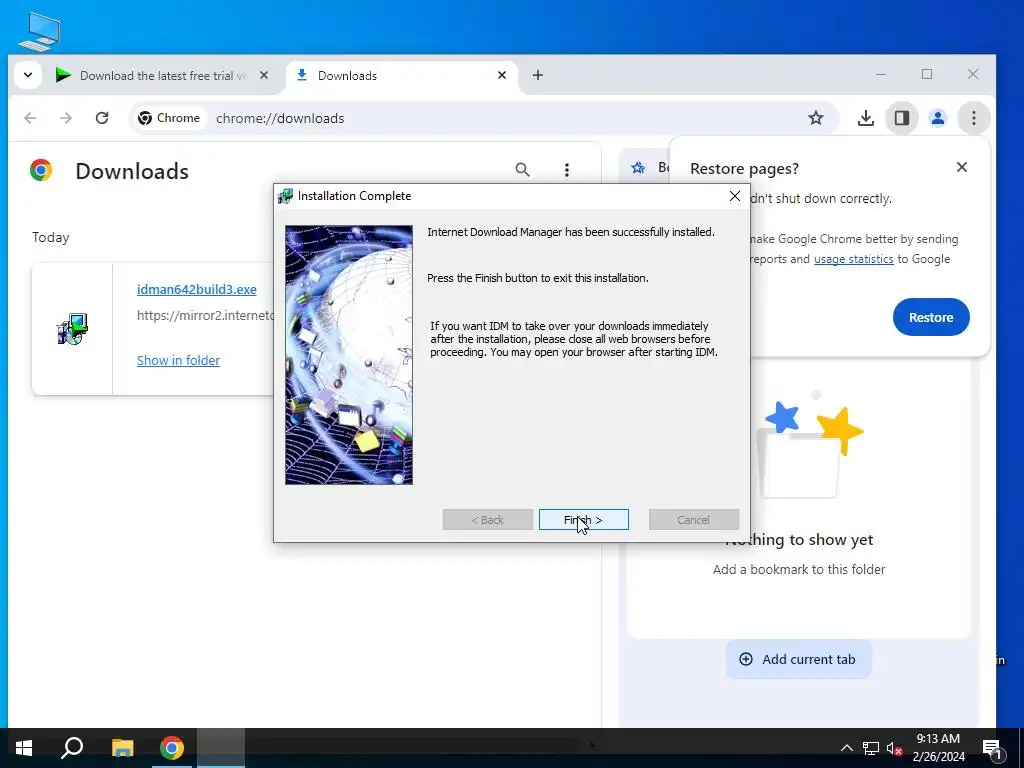Click Show in folder for idman642build3.exe
Viewport: 1024px width, 768px height.
click(178, 360)
